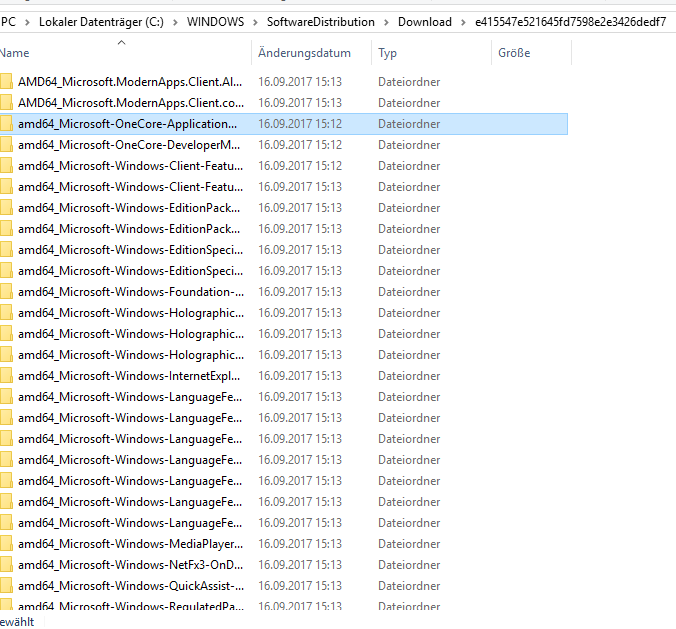
Task: Open dropdown chevron after SoftwareDistribution breadcrumb
Action: coord(386,22)
